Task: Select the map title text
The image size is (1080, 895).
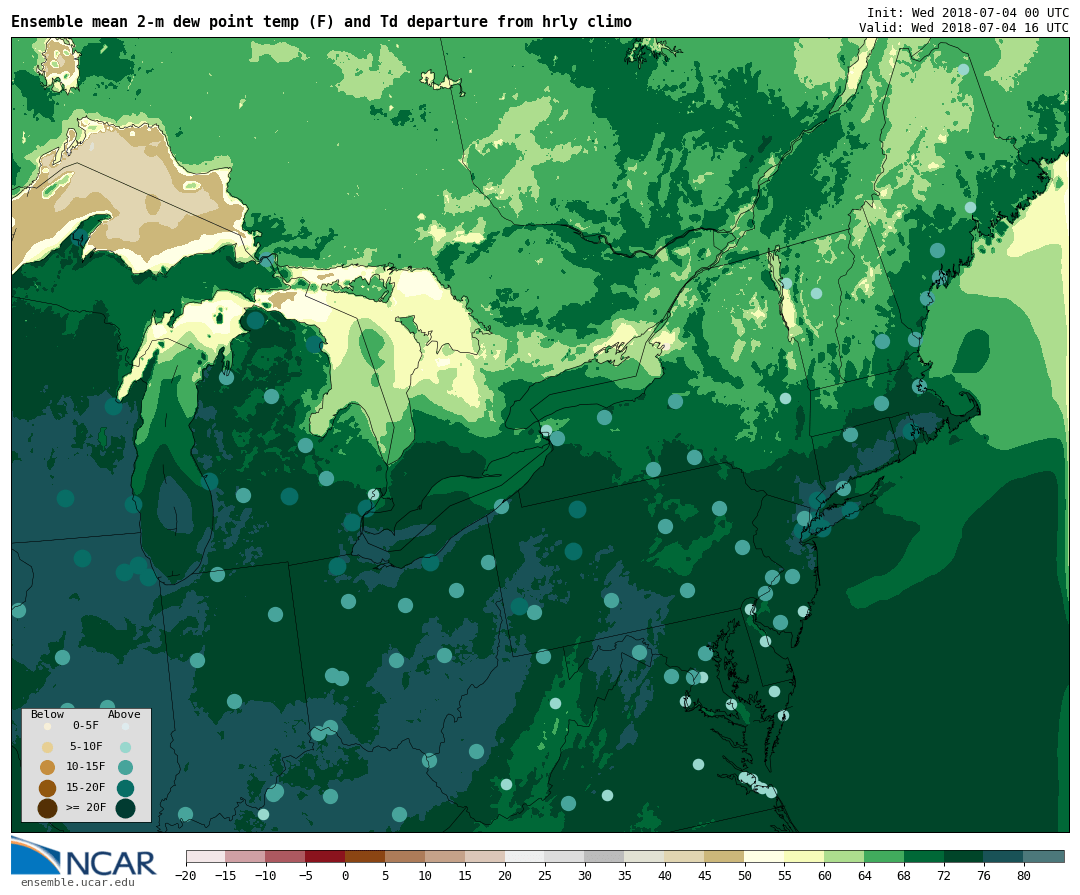Action: (321, 21)
